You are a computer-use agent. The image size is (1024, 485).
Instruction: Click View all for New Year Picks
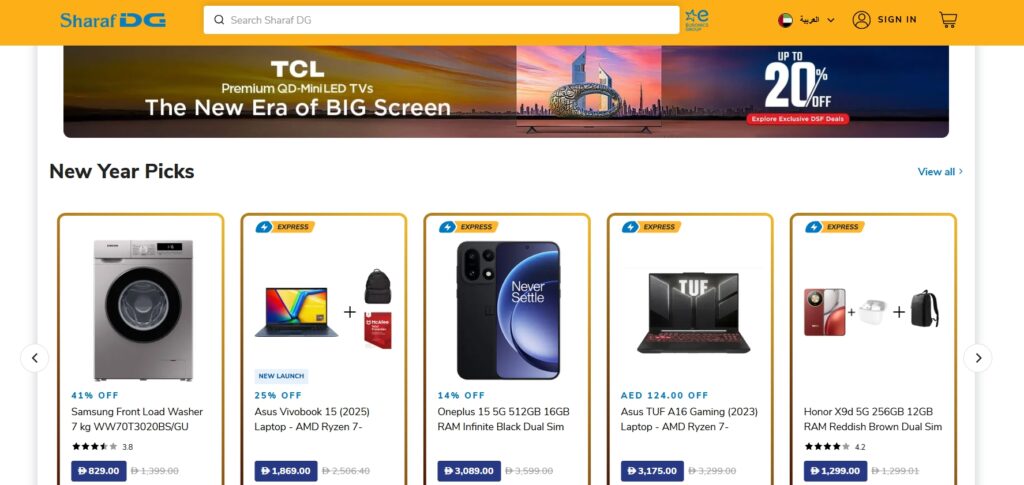[940, 172]
